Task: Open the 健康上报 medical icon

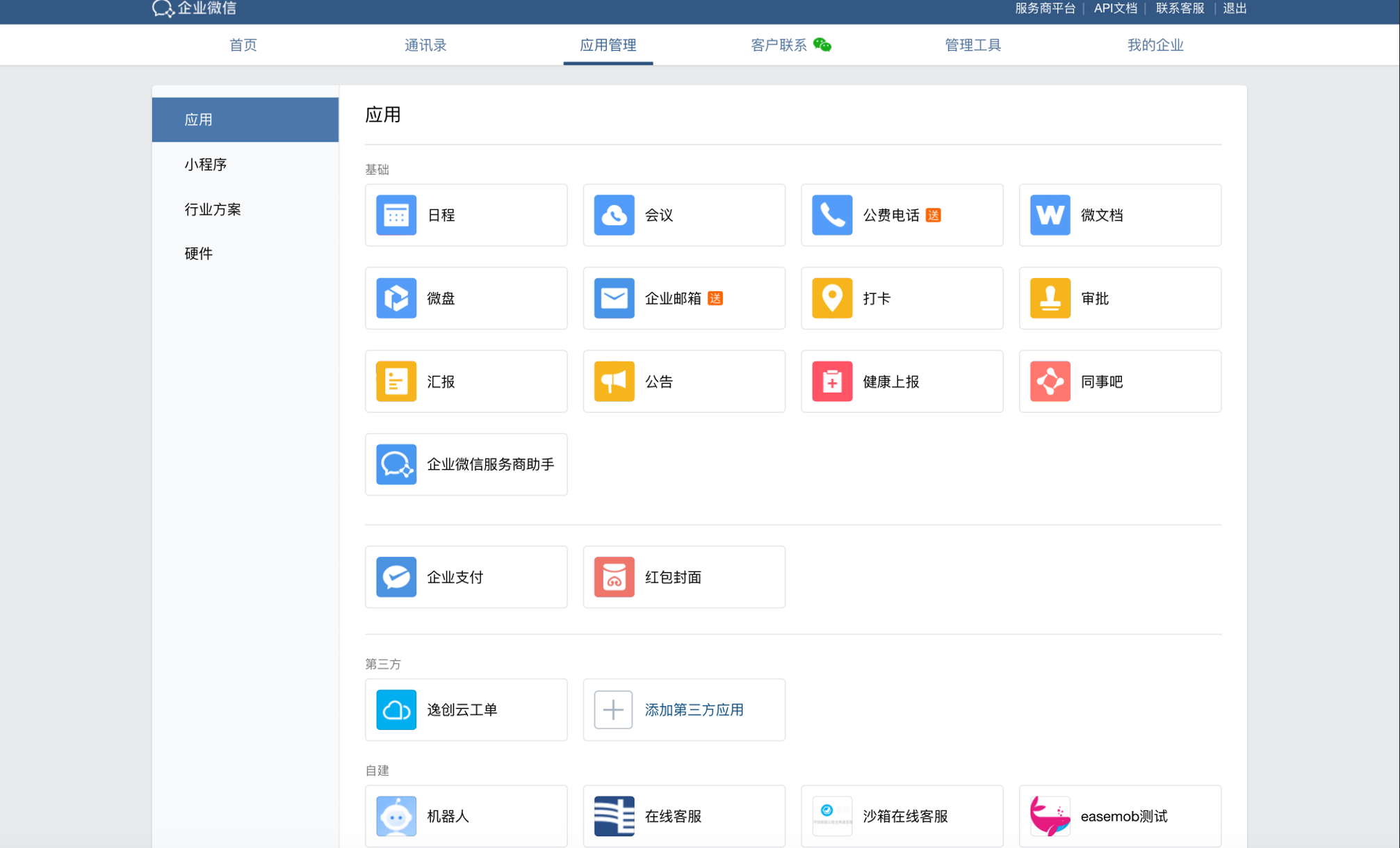Action: click(832, 381)
